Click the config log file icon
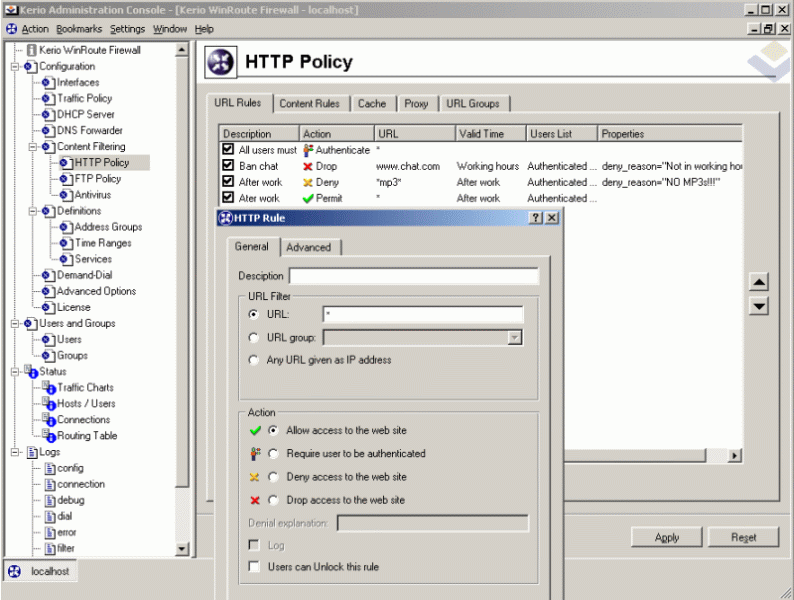The height and width of the screenshot is (600, 794). (50, 468)
